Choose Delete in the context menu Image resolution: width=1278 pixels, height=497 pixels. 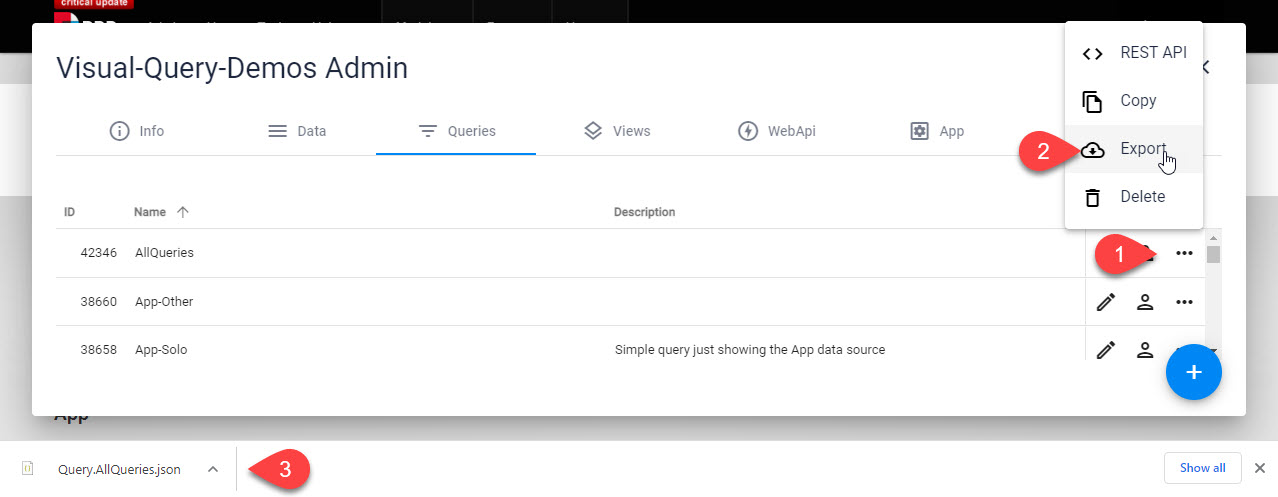[x=1134, y=197]
